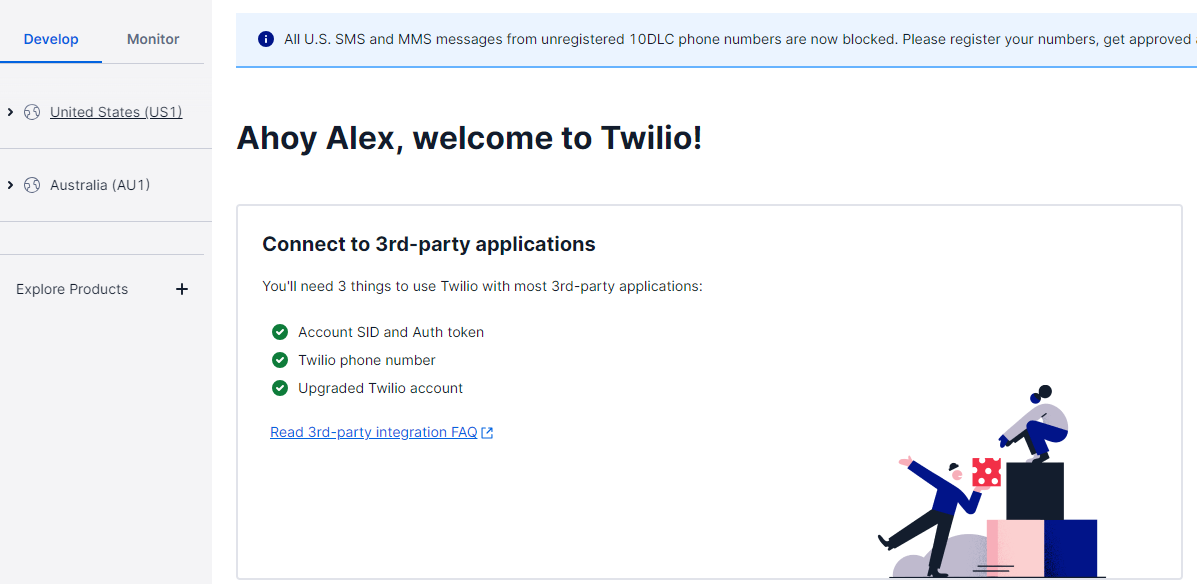The height and width of the screenshot is (584, 1197).
Task: Click the Explore Products label
Action: click(72, 289)
